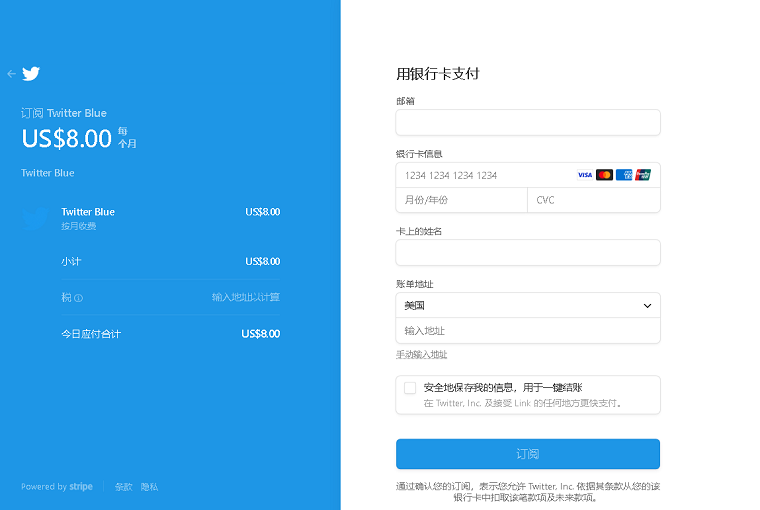Click the Mastercard icon

tap(604, 175)
